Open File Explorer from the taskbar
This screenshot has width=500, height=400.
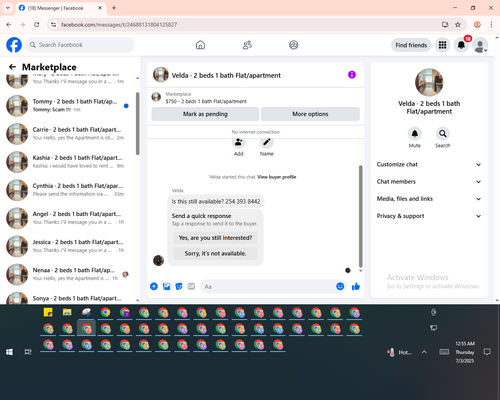[x=67, y=313]
